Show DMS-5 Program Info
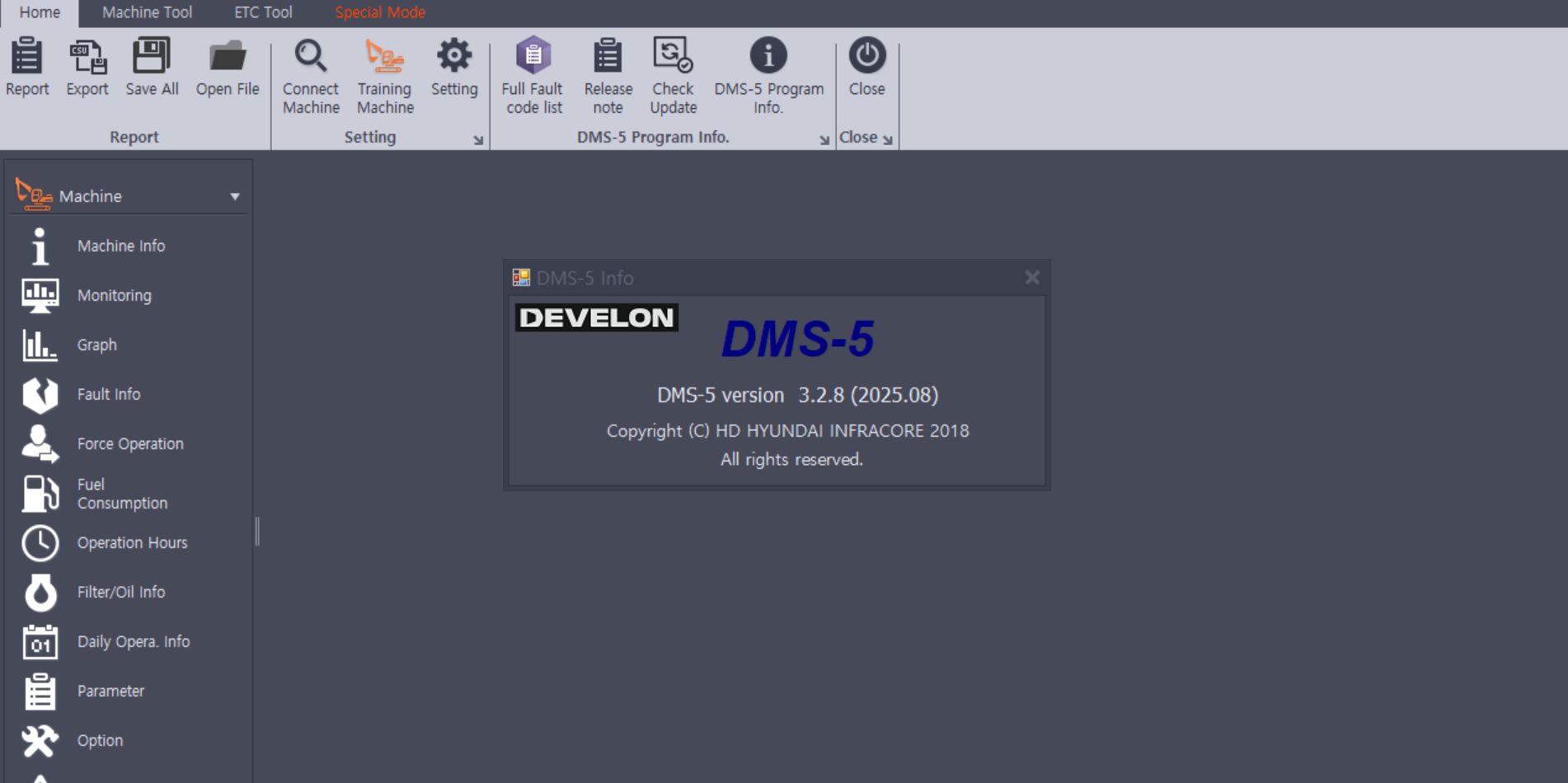Viewport: 1568px width, 783px height. [768, 77]
